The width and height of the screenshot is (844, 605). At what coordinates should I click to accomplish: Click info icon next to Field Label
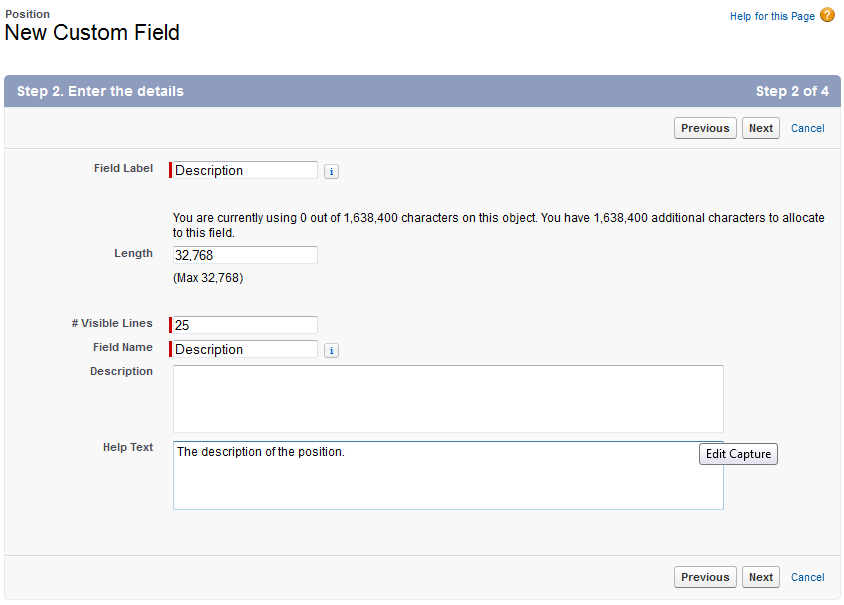click(x=332, y=171)
